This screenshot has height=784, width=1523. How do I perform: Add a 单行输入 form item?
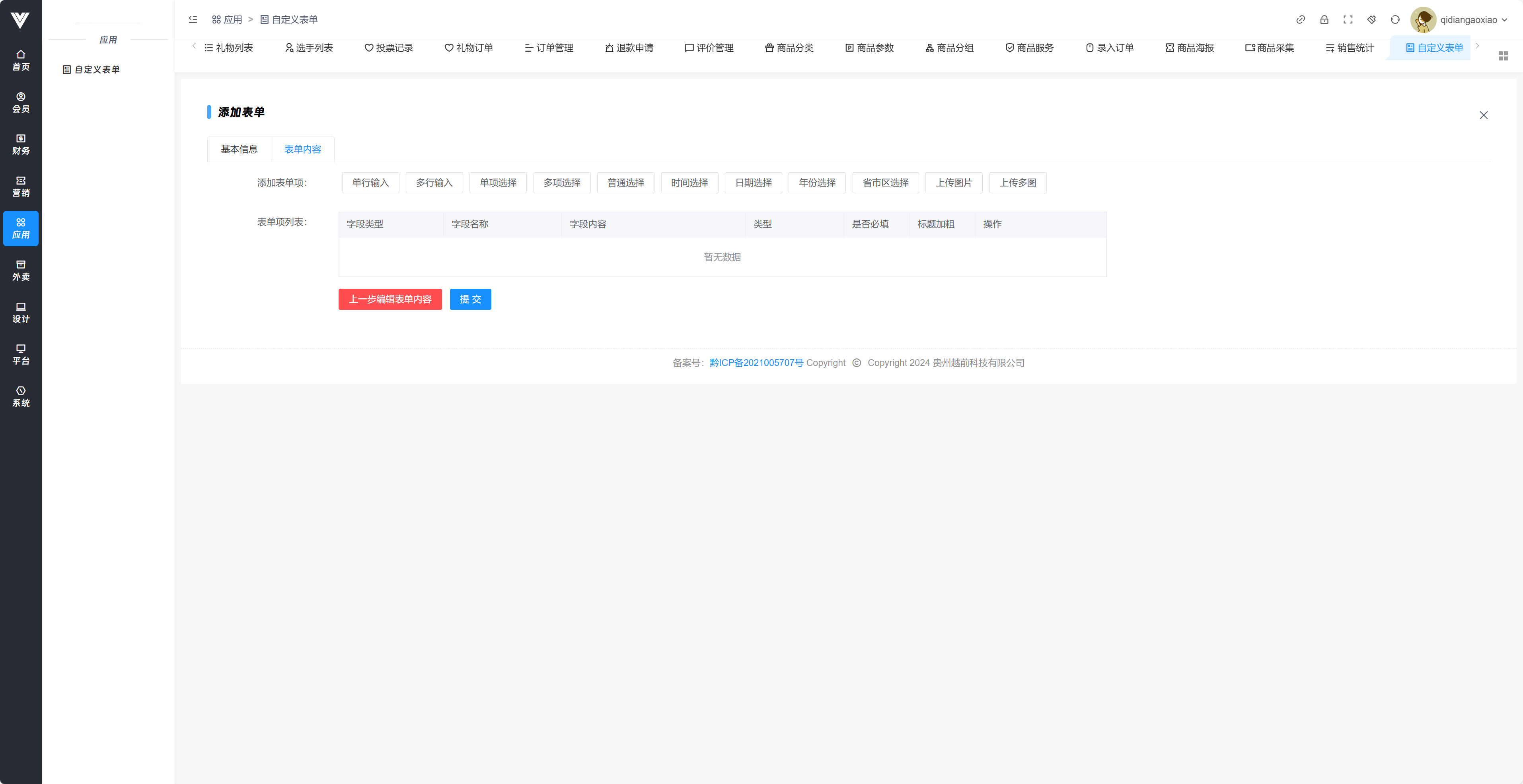[370, 183]
